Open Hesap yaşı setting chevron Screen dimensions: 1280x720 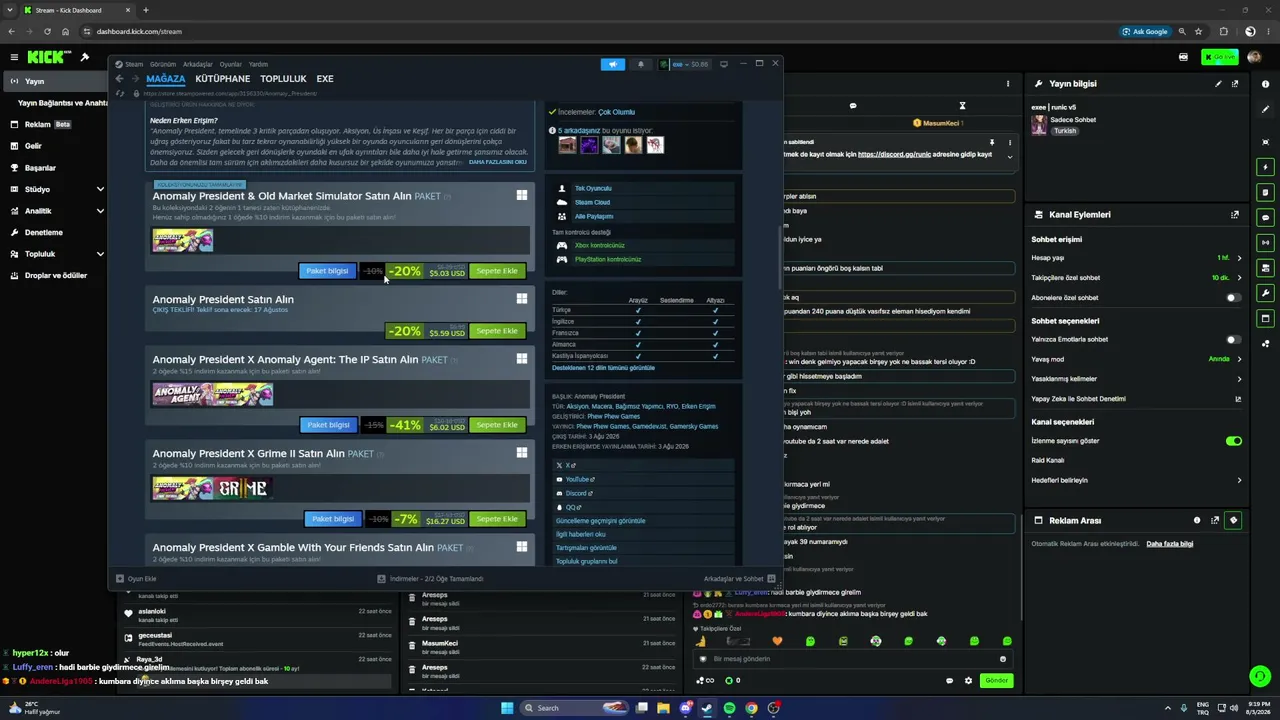pyautogui.click(x=1240, y=258)
